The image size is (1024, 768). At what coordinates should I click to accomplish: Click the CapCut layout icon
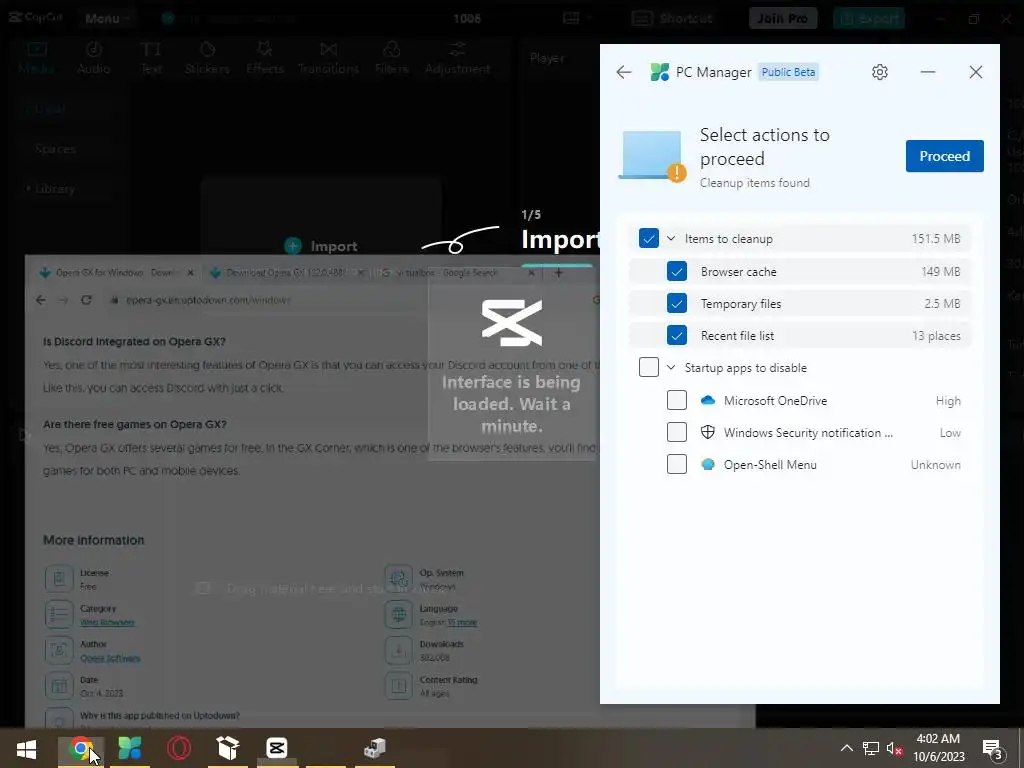coord(571,18)
